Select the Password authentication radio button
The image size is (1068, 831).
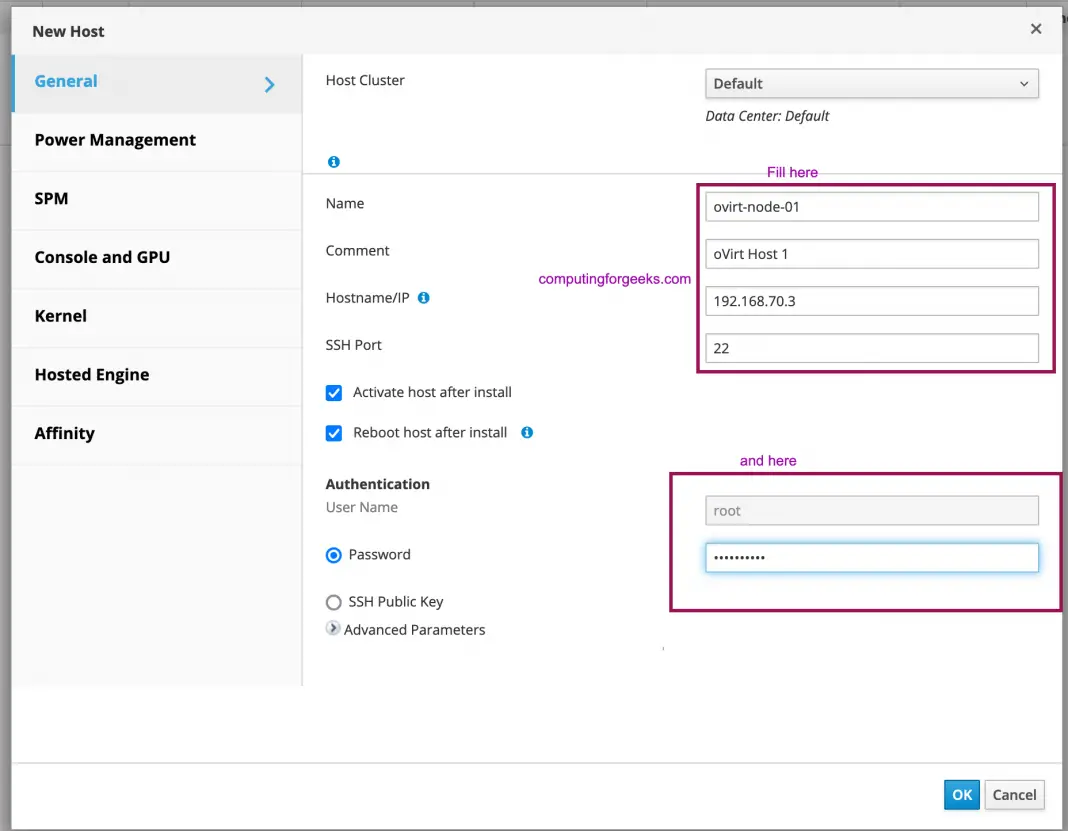[x=333, y=554]
